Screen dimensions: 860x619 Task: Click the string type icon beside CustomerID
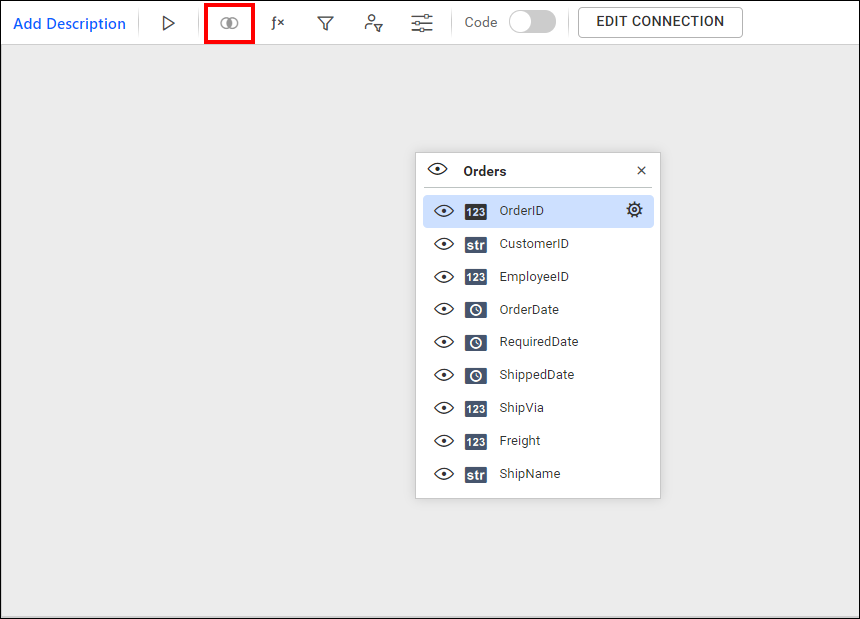[x=476, y=244]
